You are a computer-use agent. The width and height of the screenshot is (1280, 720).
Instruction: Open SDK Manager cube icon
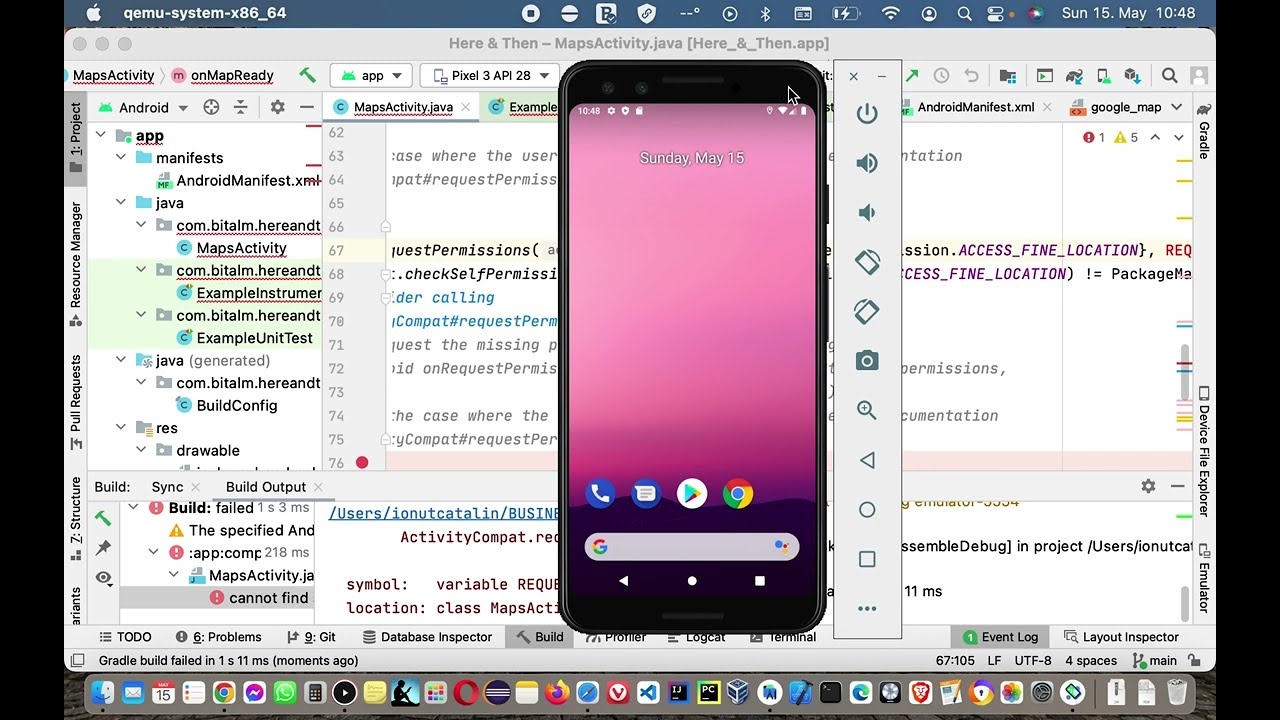click(x=1132, y=75)
